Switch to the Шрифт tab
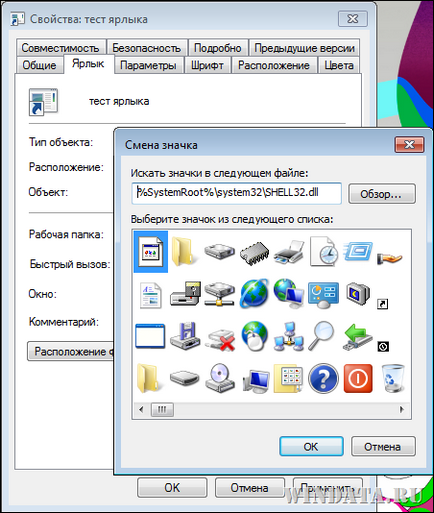 click(207, 65)
